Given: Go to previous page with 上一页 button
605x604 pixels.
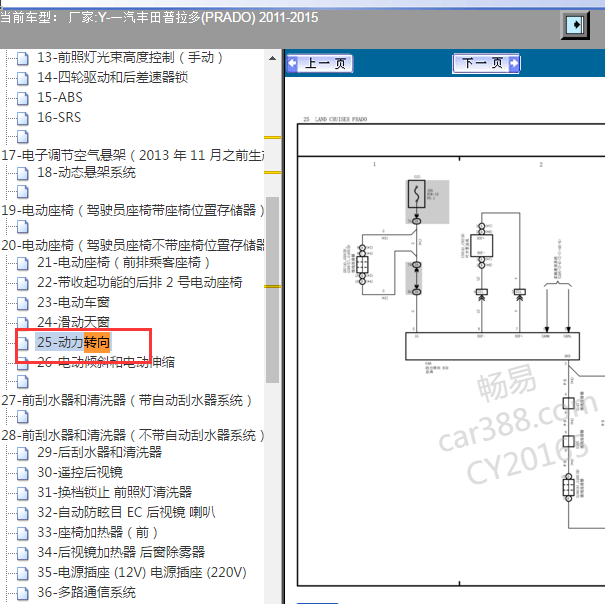Looking at the screenshot, I should (320, 63).
